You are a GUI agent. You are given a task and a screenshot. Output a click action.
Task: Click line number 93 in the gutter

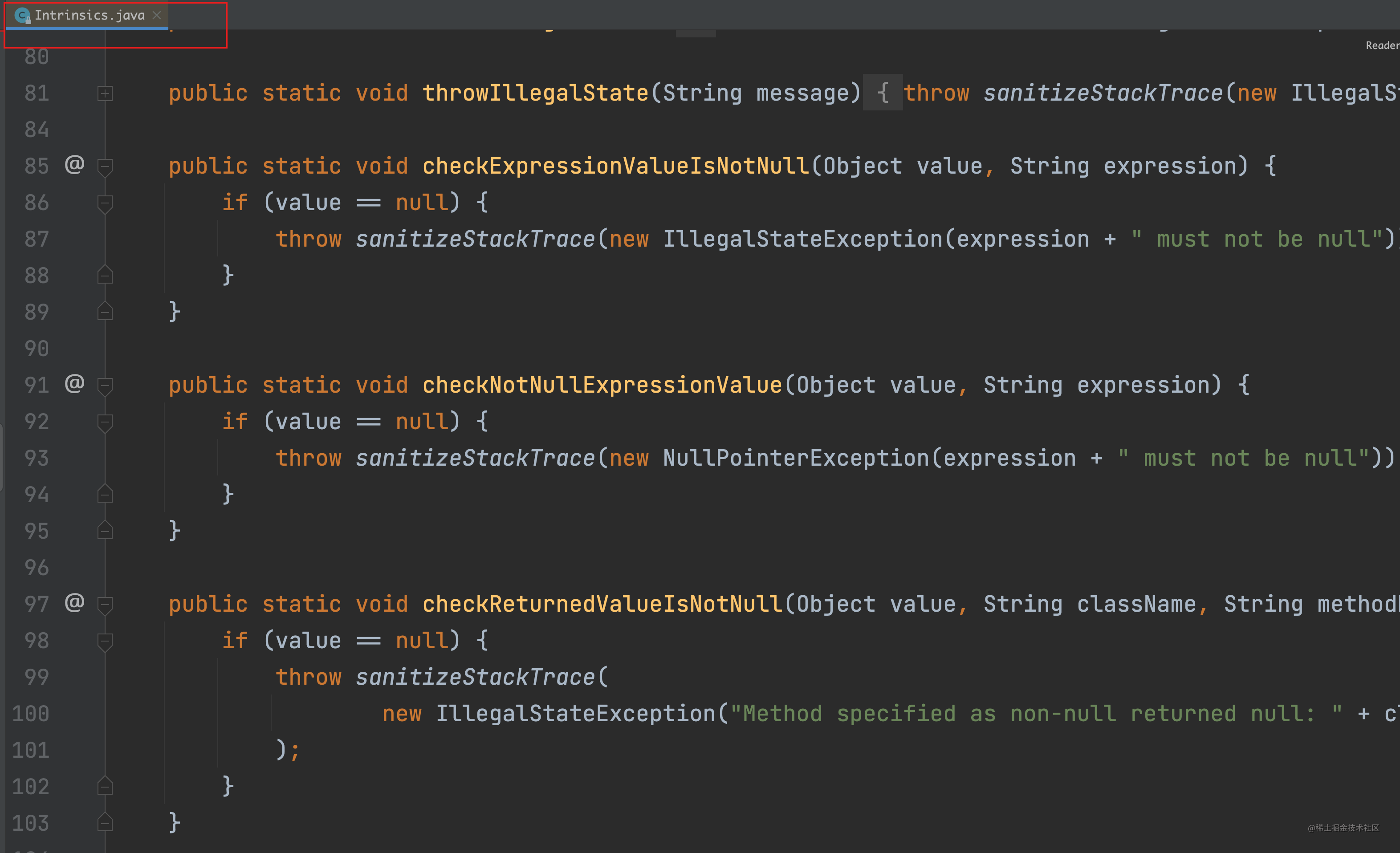click(37, 458)
